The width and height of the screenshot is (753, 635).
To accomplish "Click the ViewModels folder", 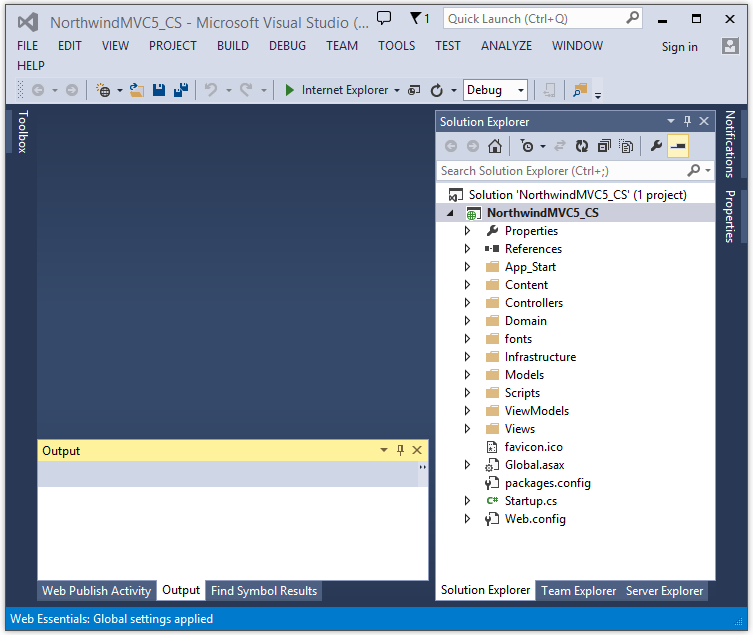I will coord(536,411).
